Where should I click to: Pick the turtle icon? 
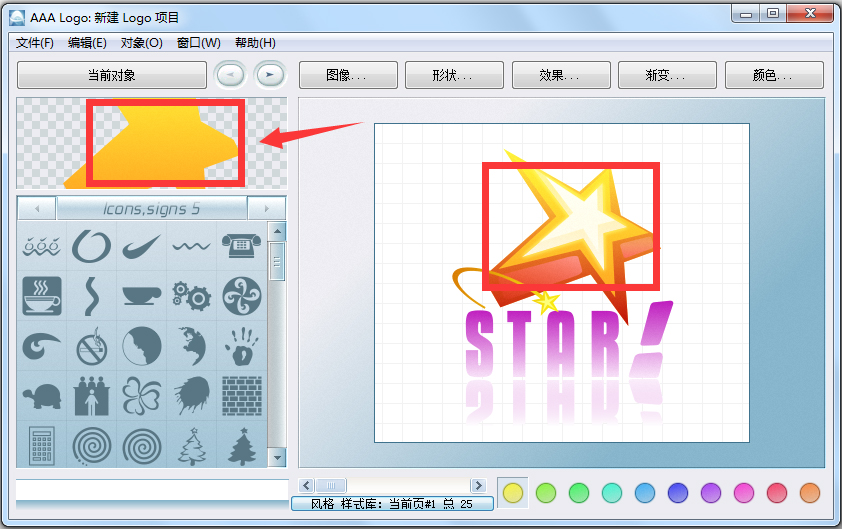[42, 396]
